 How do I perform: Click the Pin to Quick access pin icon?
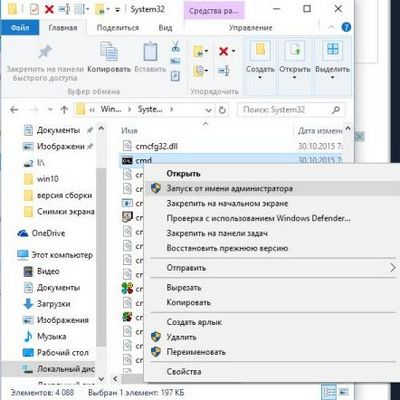pyautogui.click(x=45, y=52)
